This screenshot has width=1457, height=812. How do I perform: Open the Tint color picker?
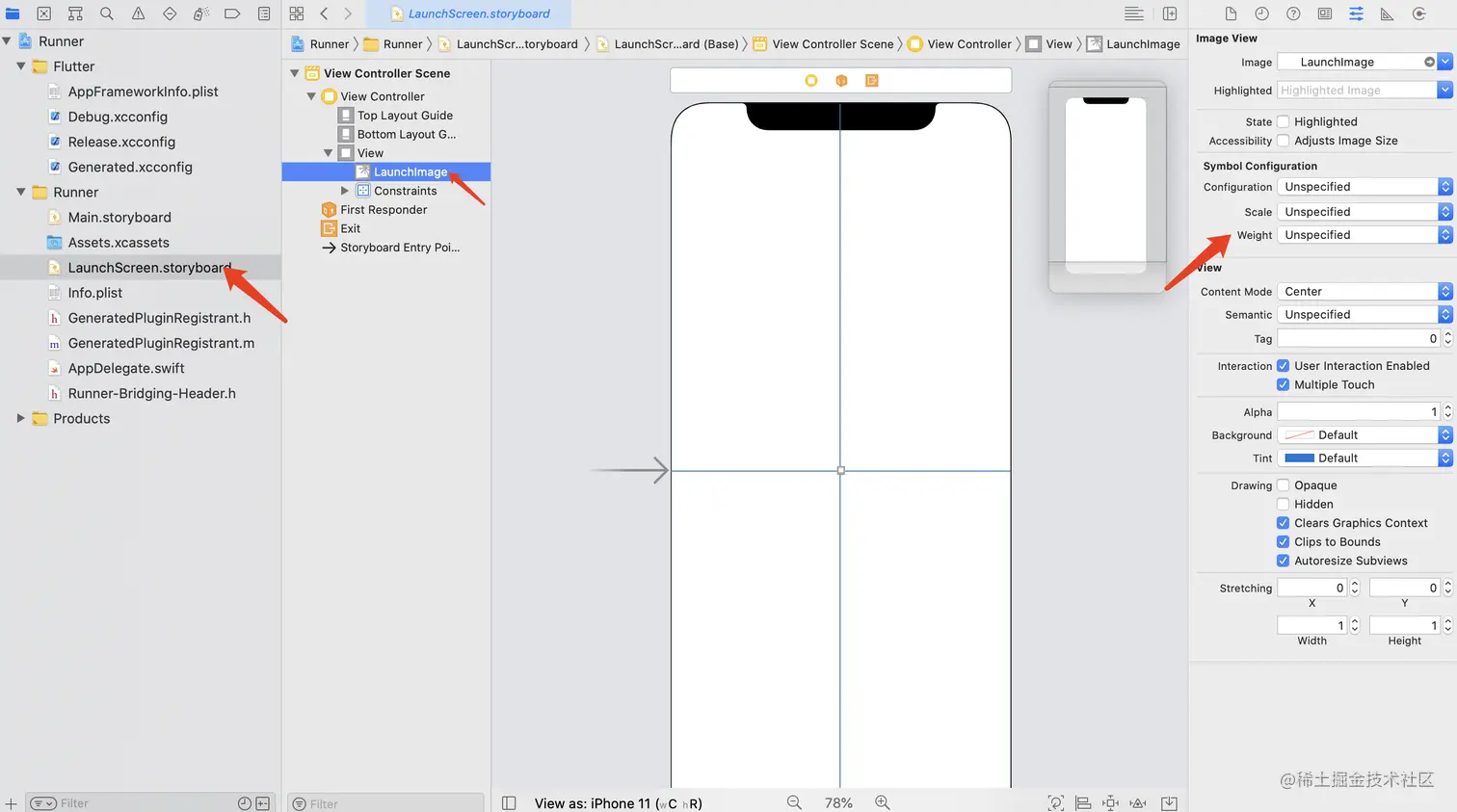tap(1364, 458)
